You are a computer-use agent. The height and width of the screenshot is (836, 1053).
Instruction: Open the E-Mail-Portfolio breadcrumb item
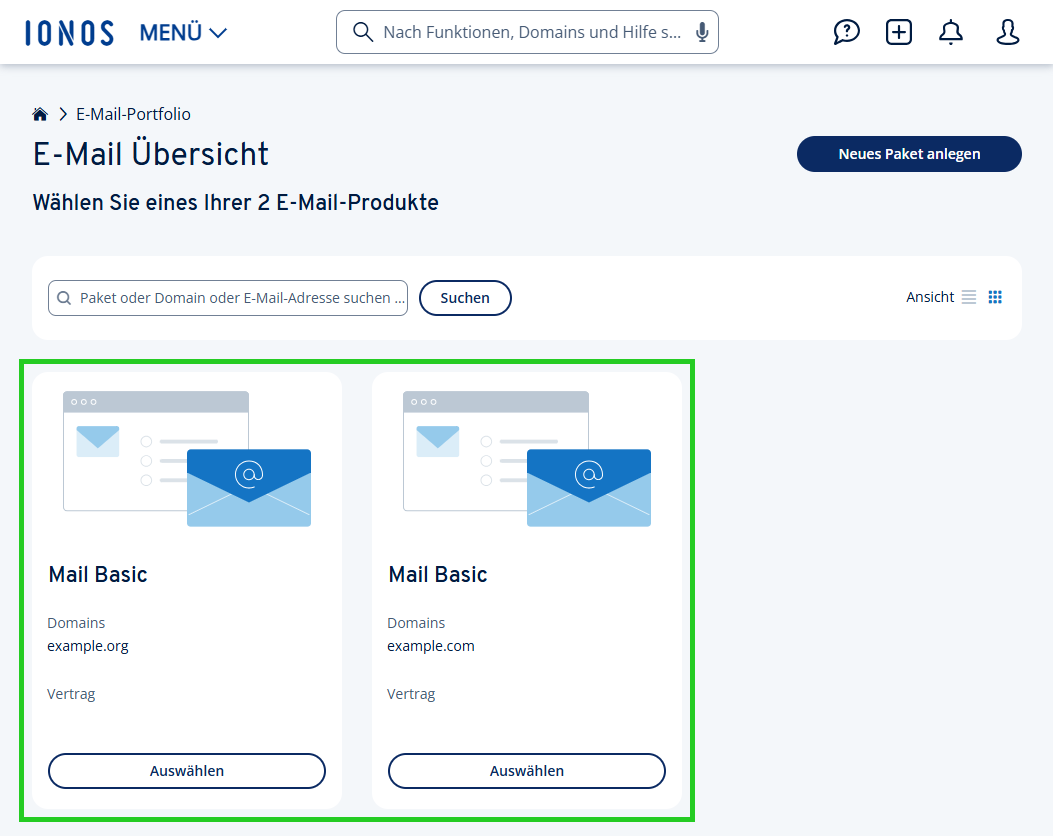pyautogui.click(x=133, y=113)
